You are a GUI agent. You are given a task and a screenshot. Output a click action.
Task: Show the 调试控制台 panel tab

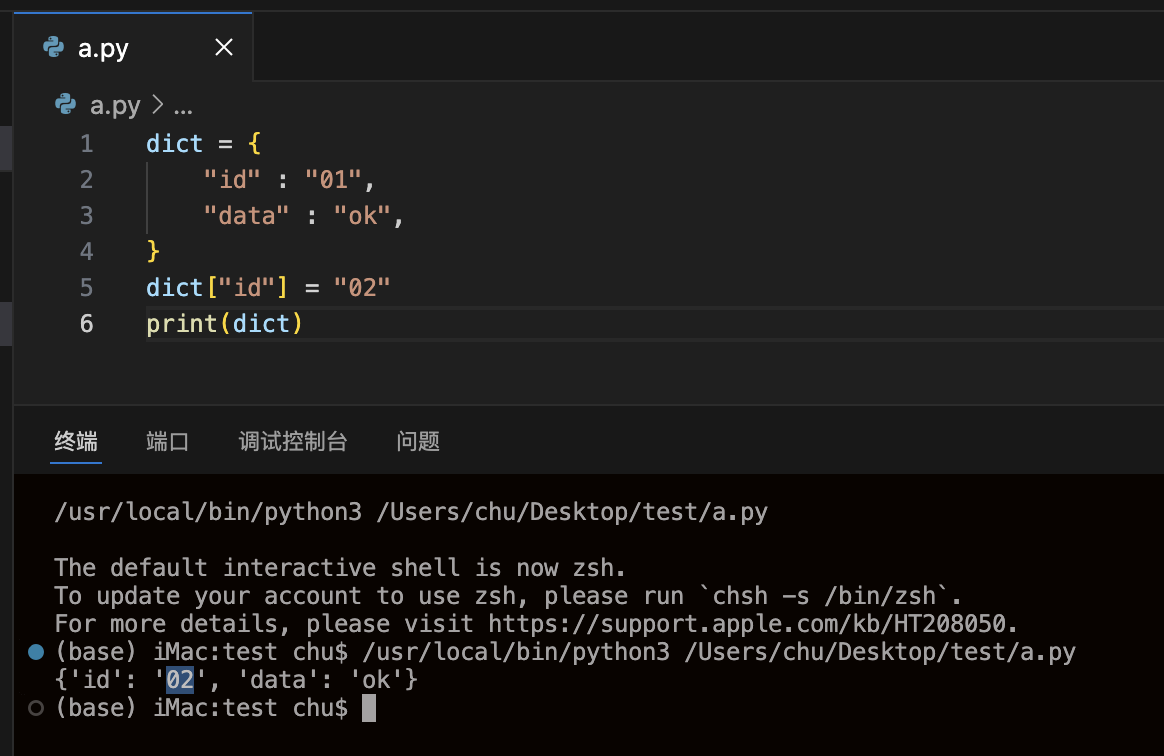tap(293, 441)
